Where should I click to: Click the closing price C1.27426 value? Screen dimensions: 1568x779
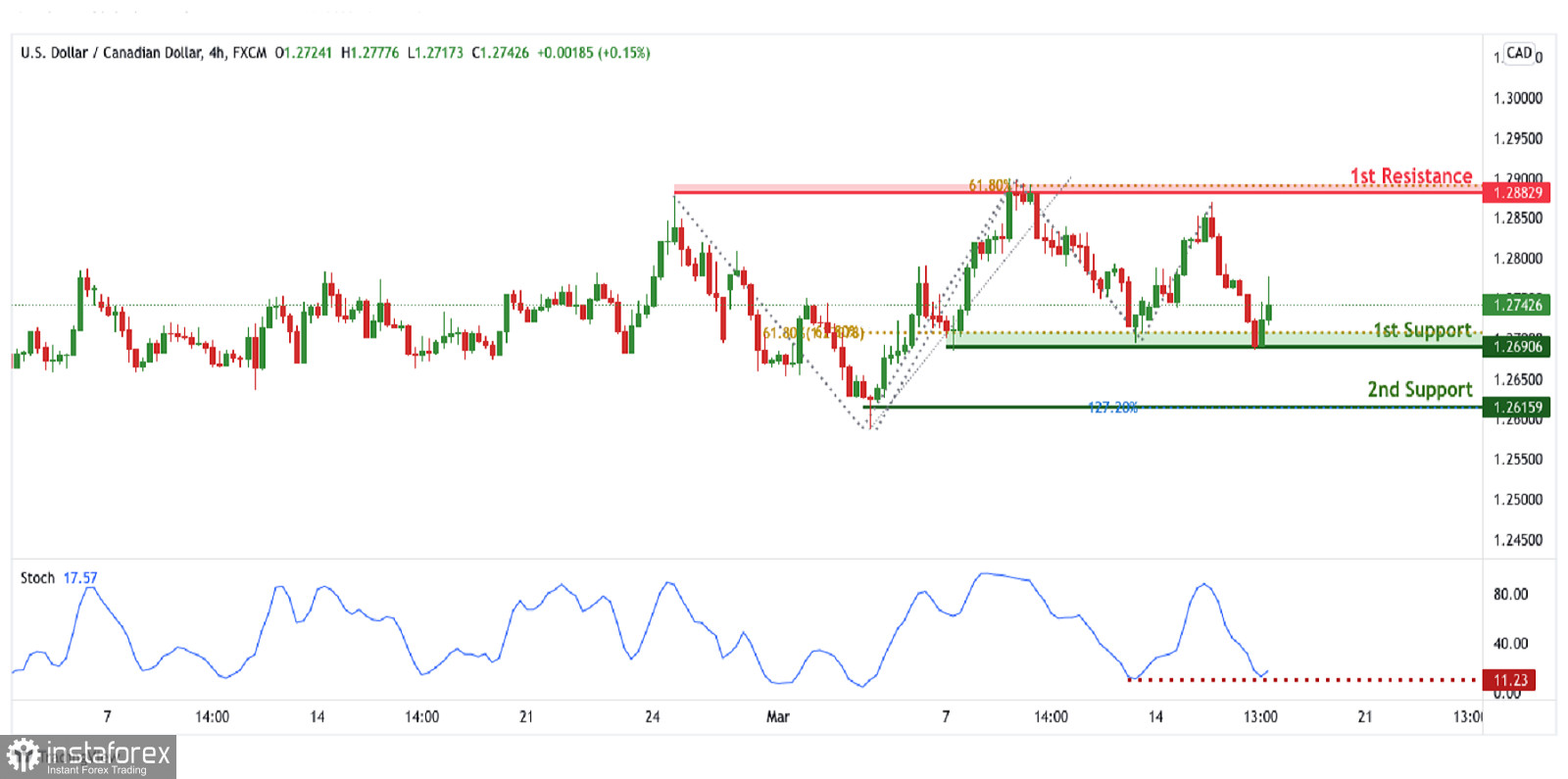coord(500,53)
